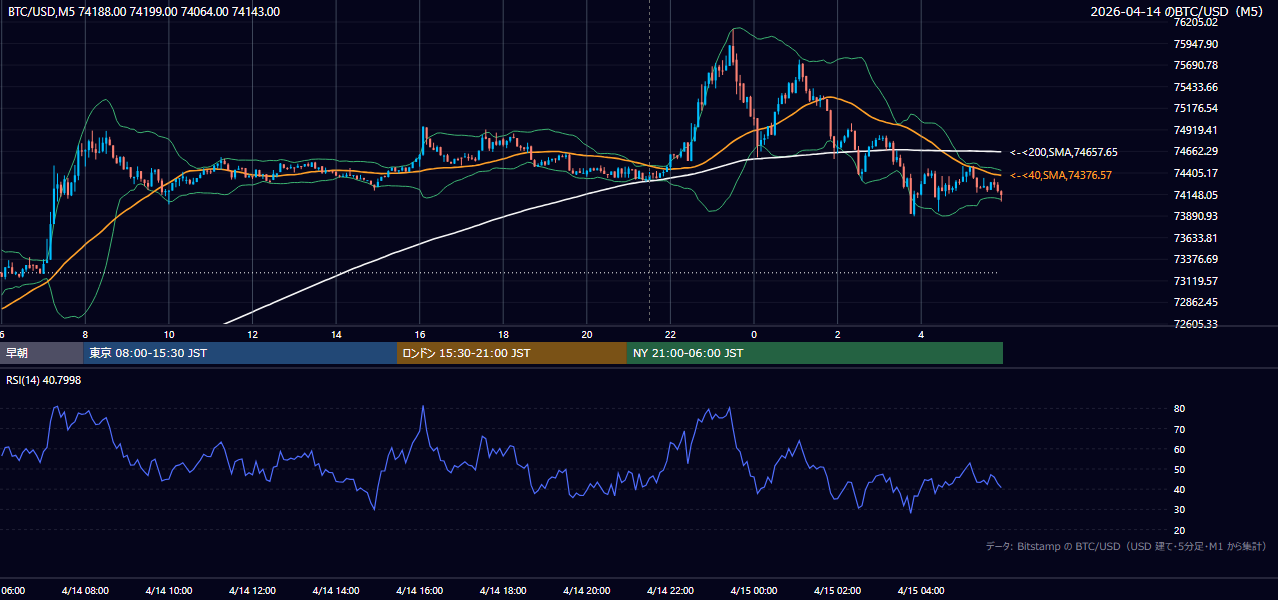Viewport: 1278px width, 600px height.
Task: Click the 東京 08:00-15:30 JST session bar
Action: [240, 353]
